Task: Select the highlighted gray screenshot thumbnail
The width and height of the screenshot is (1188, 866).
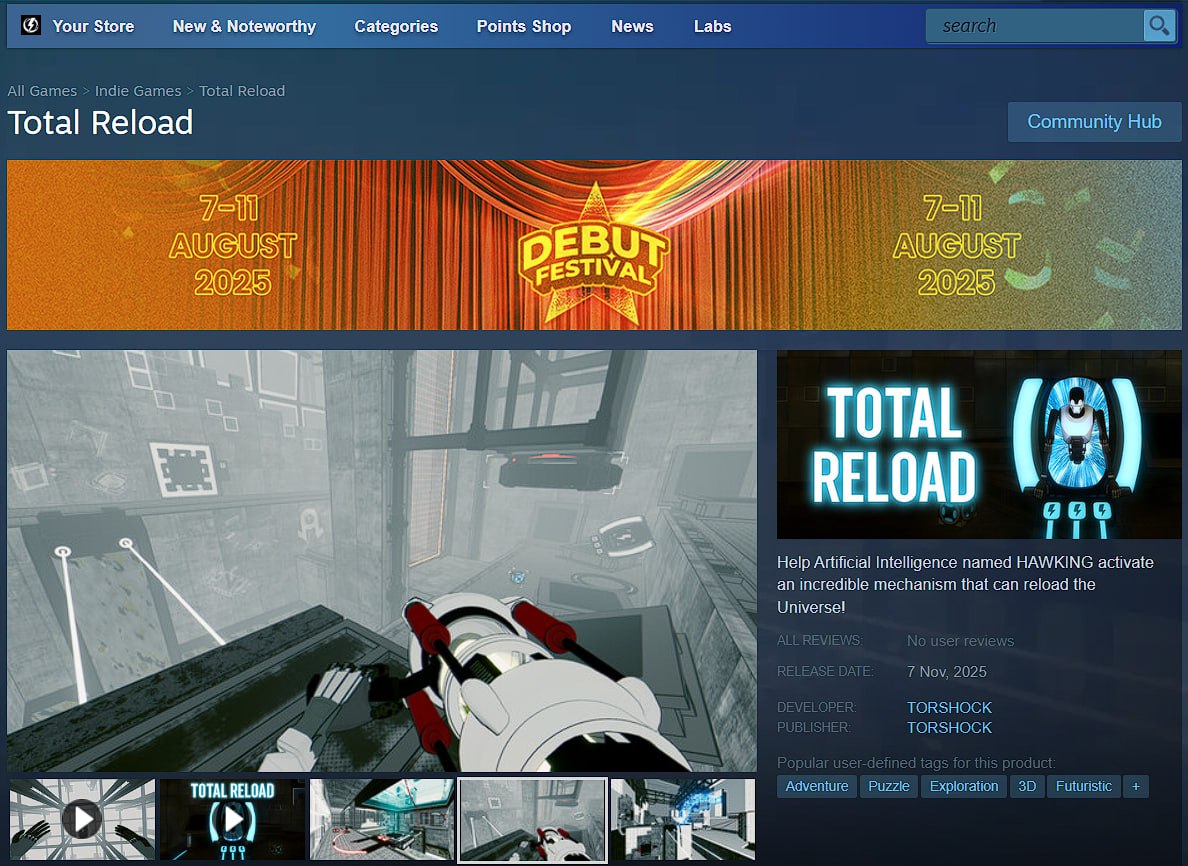Action: 533,820
